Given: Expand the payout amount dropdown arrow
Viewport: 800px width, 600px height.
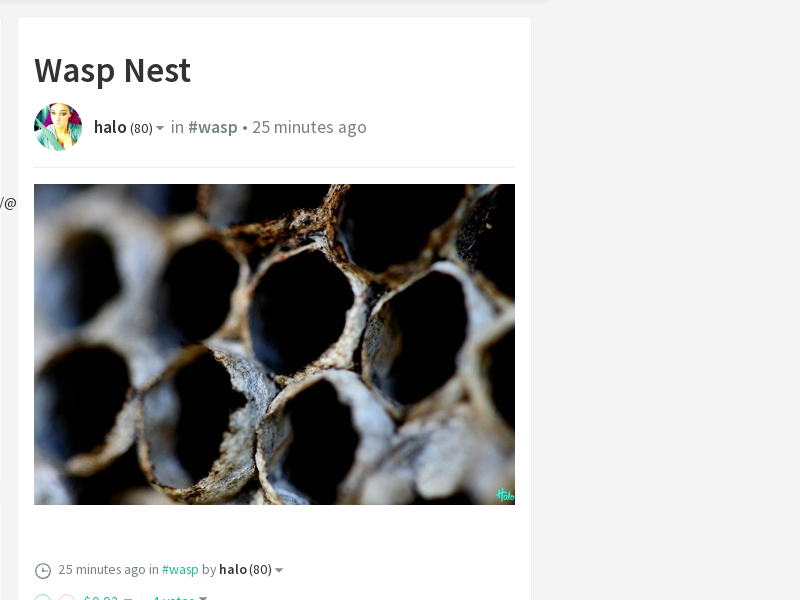Looking at the screenshot, I should click(128, 598).
